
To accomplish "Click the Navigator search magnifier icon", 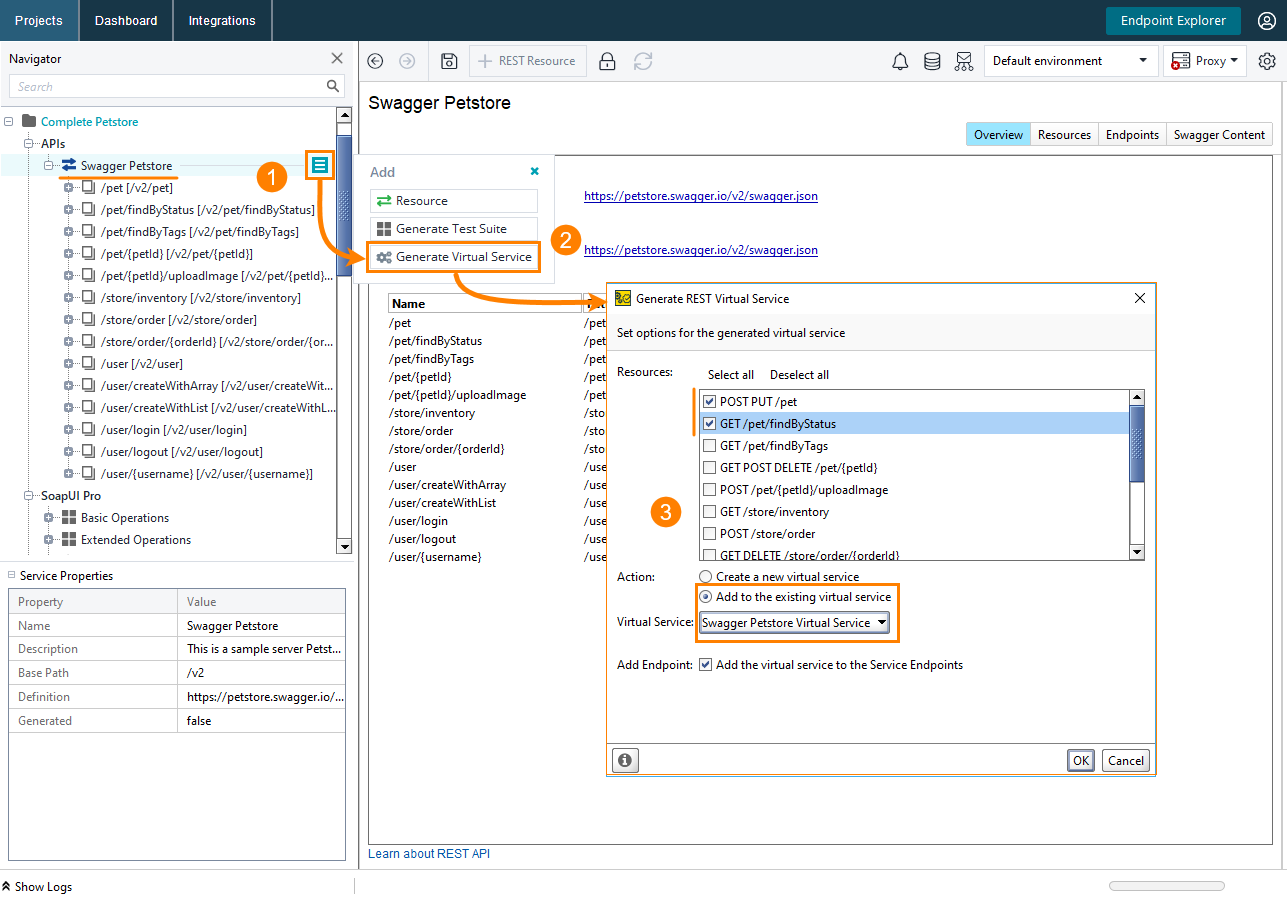I will [333, 86].
